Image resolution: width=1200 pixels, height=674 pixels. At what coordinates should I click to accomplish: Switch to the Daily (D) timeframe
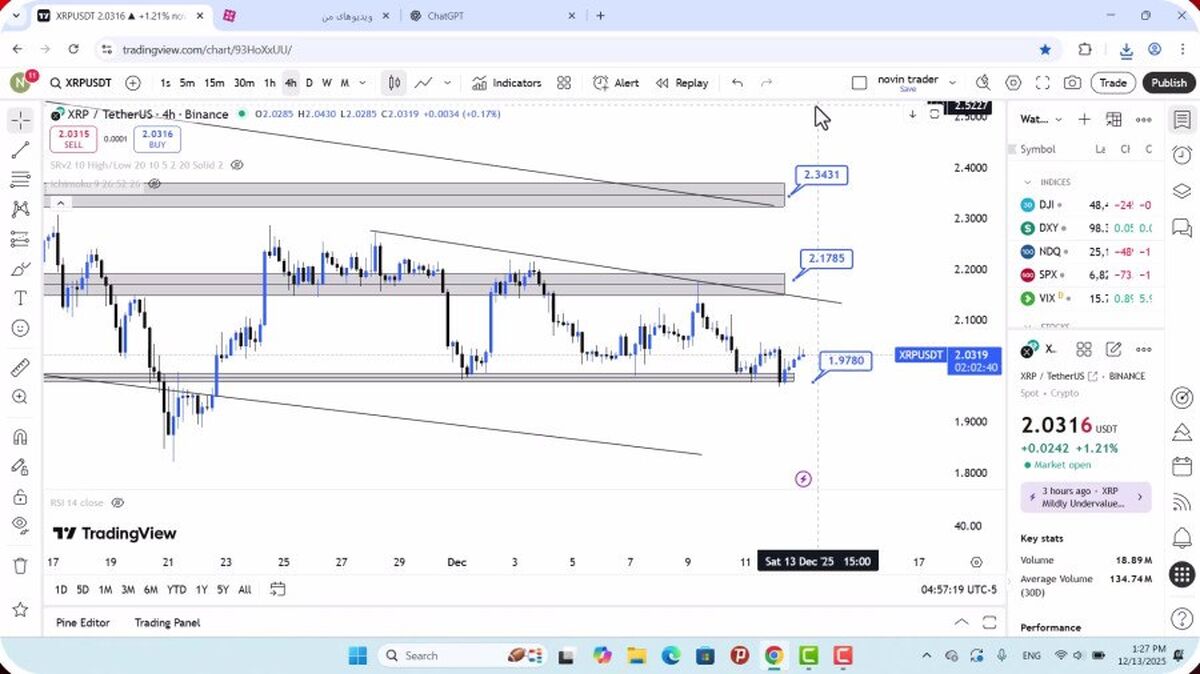click(309, 83)
